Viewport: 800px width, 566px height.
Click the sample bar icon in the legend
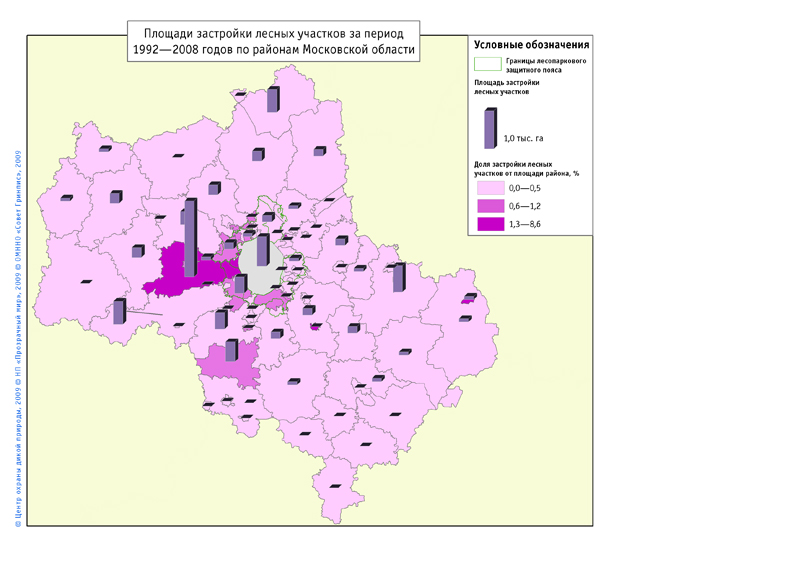[489, 128]
